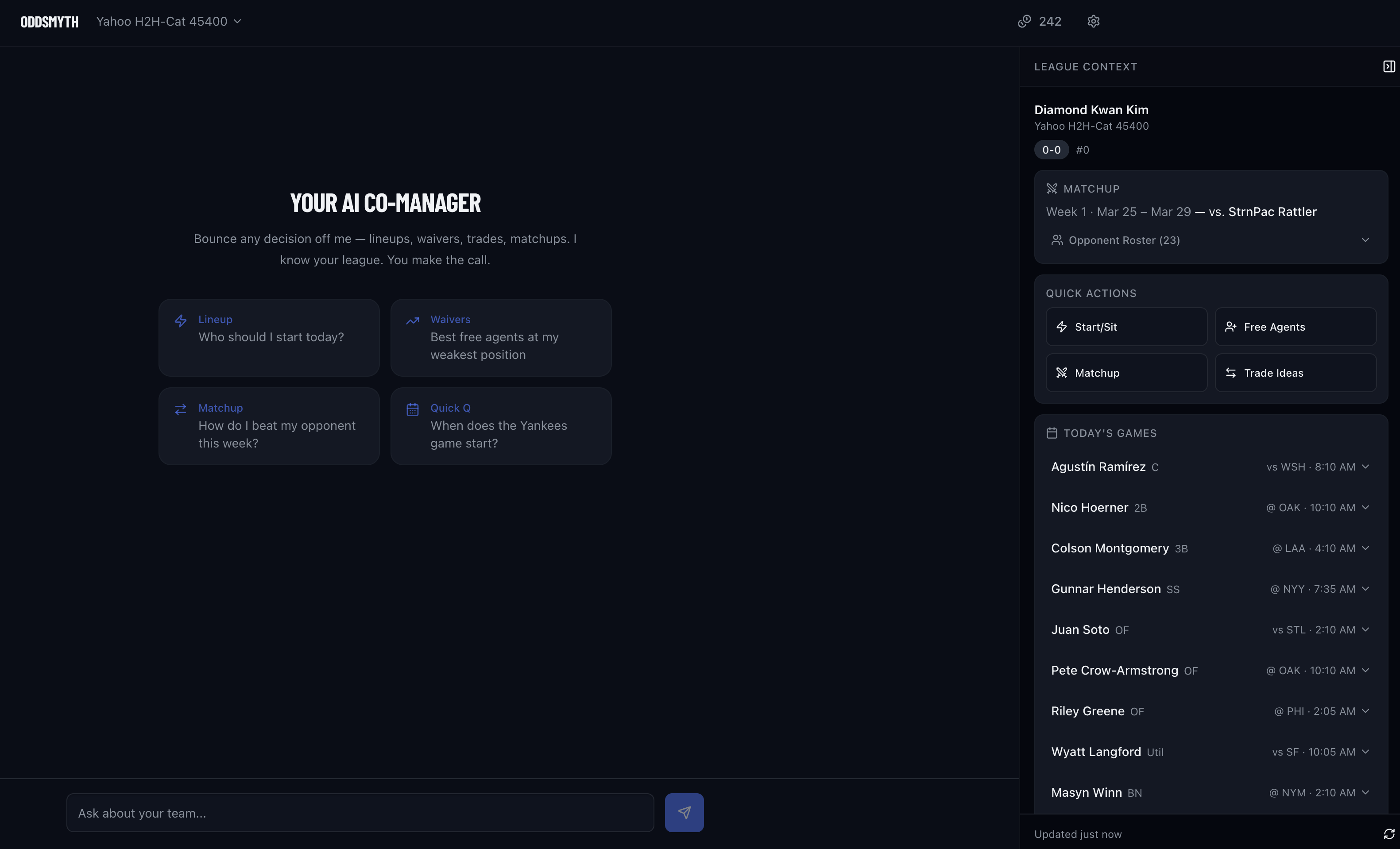
Task: Click the 242 credits icon
Action: [1024, 22]
